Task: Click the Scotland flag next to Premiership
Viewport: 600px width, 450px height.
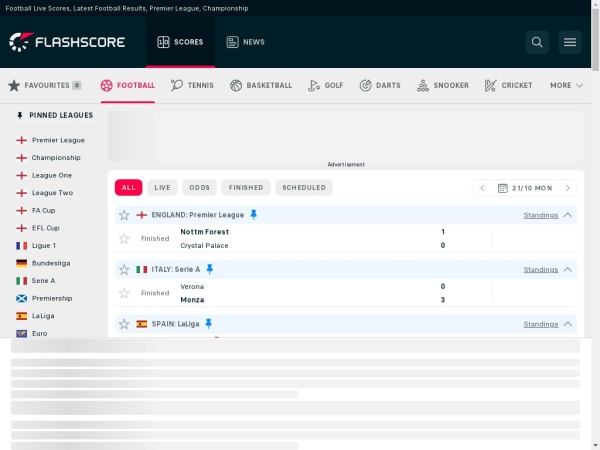Action: (21, 298)
